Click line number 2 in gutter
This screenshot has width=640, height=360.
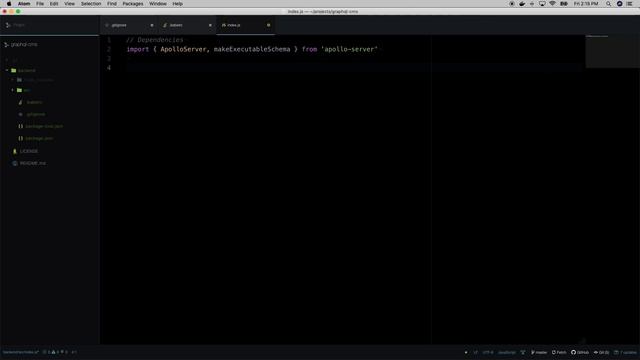(x=109, y=49)
